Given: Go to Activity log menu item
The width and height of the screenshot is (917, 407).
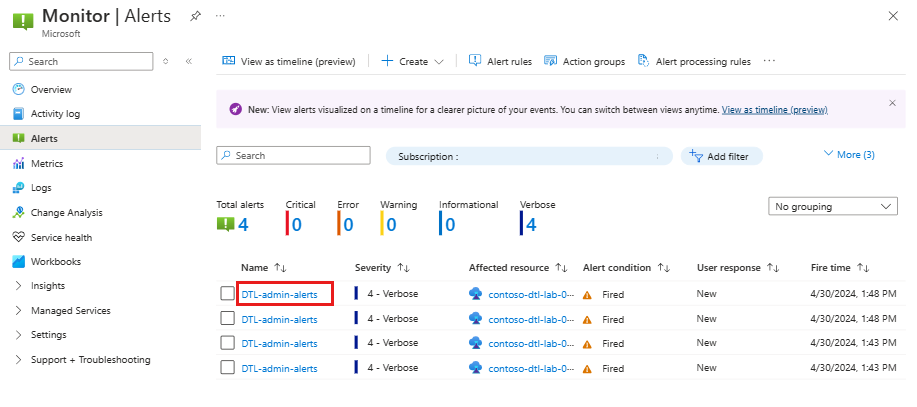Looking at the screenshot, I should (x=55, y=114).
